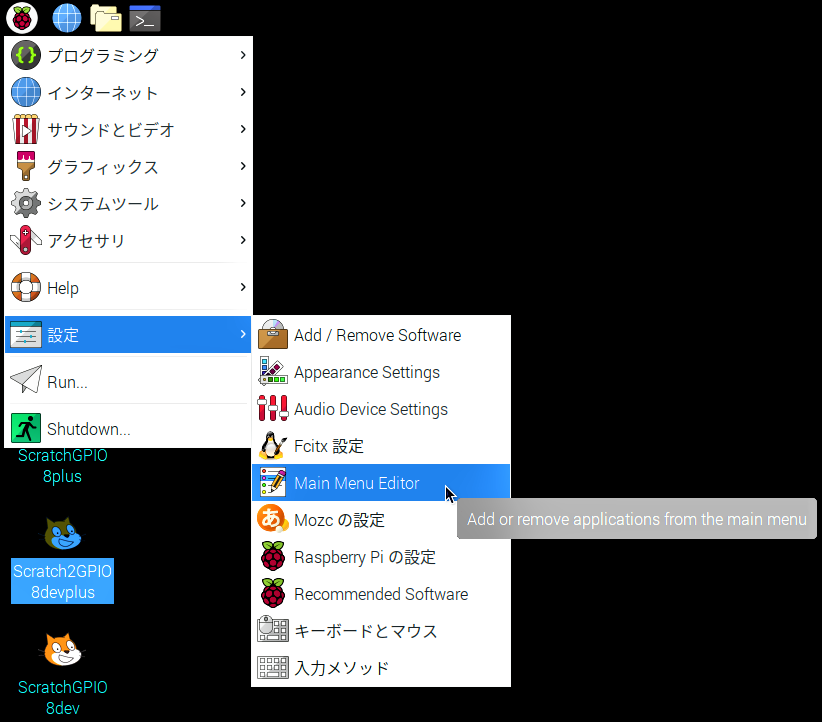Open the サウンドとビデオ menu category

point(128,129)
